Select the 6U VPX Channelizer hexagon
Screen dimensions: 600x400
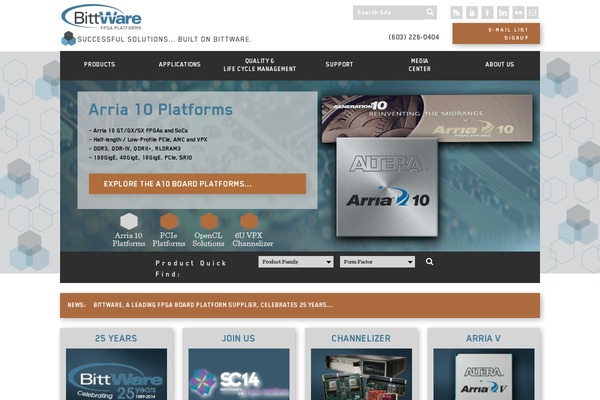[249, 221]
